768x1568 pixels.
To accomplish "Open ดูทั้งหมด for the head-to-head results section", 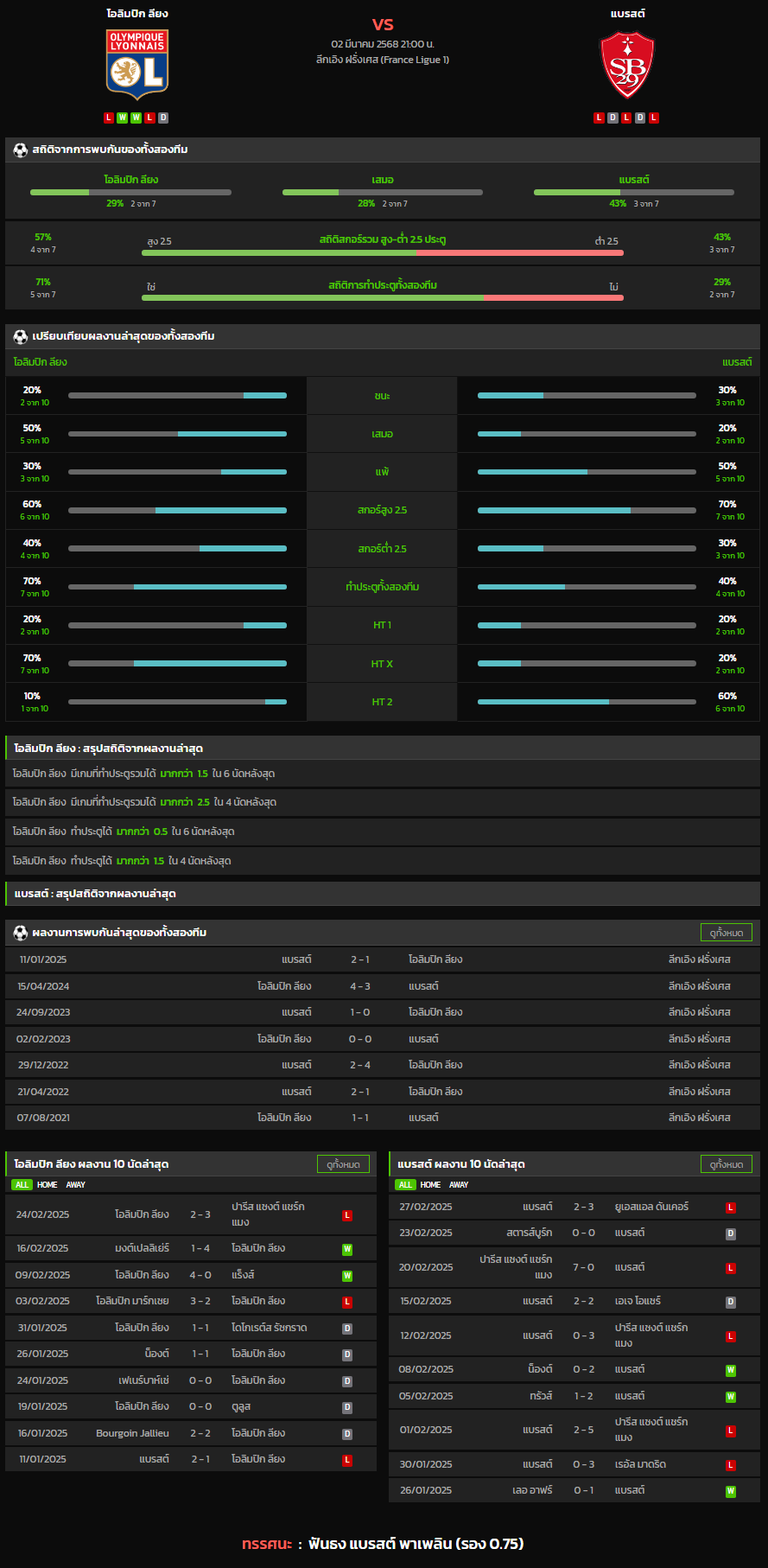I will pyautogui.click(x=727, y=933).
